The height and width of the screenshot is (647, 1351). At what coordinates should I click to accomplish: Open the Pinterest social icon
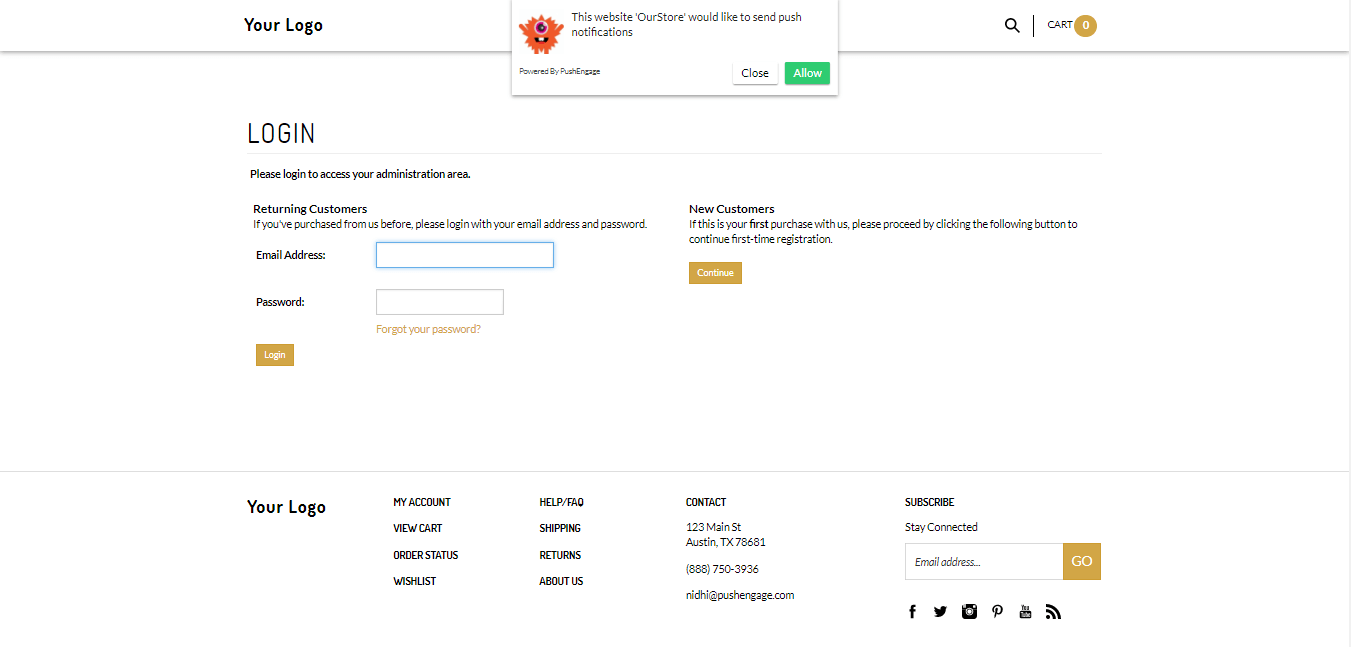pyautogui.click(x=997, y=611)
